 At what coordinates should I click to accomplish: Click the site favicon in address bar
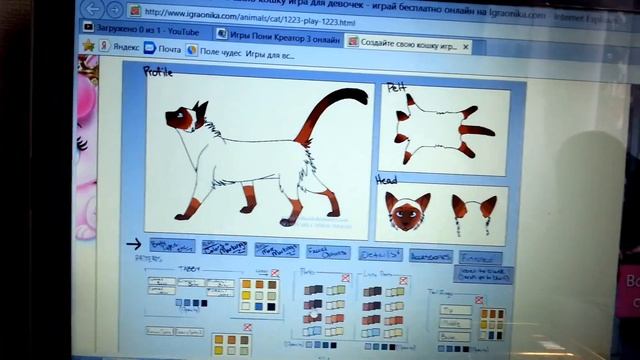click(135, 11)
